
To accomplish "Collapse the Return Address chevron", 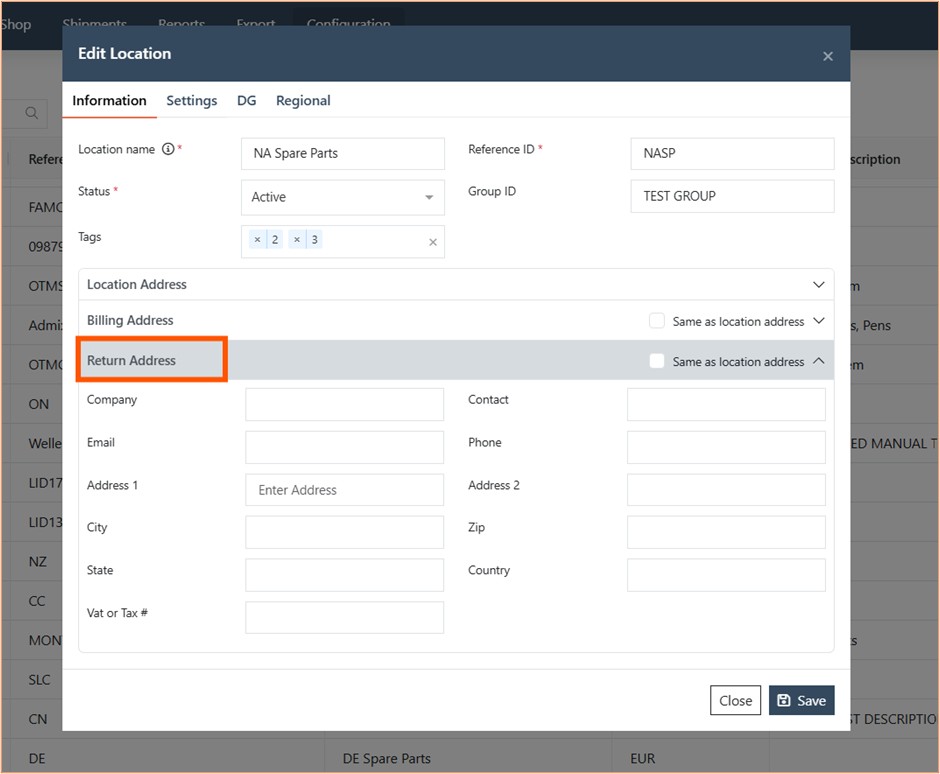I will [818, 361].
